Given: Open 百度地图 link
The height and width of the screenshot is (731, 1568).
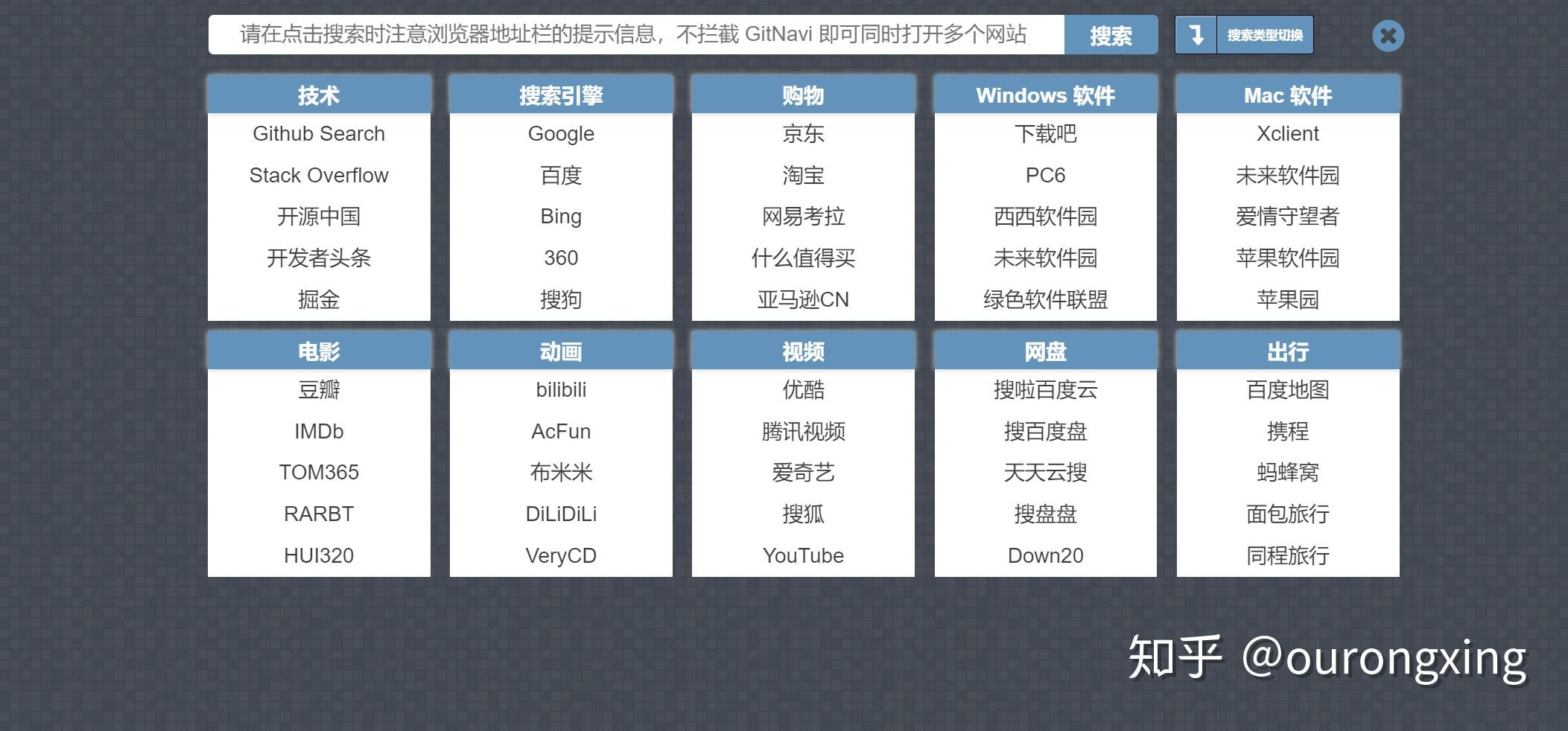Looking at the screenshot, I should tap(1288, 390).
